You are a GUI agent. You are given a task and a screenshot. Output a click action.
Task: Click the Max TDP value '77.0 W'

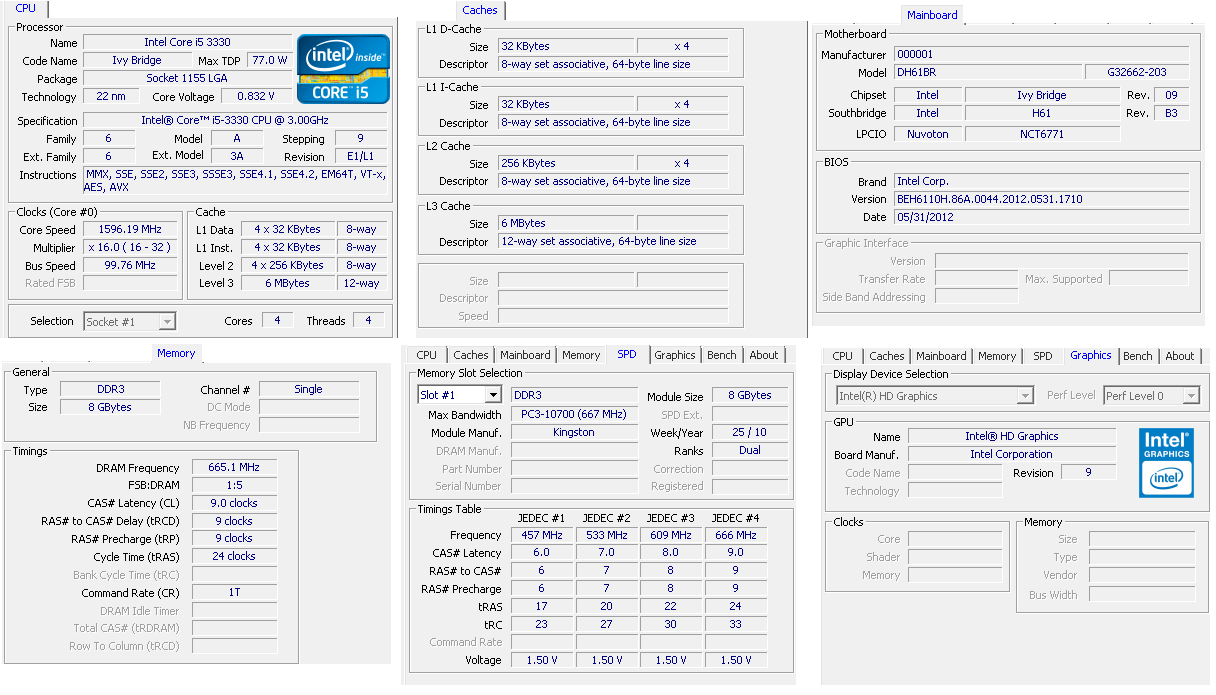(269, 60)
